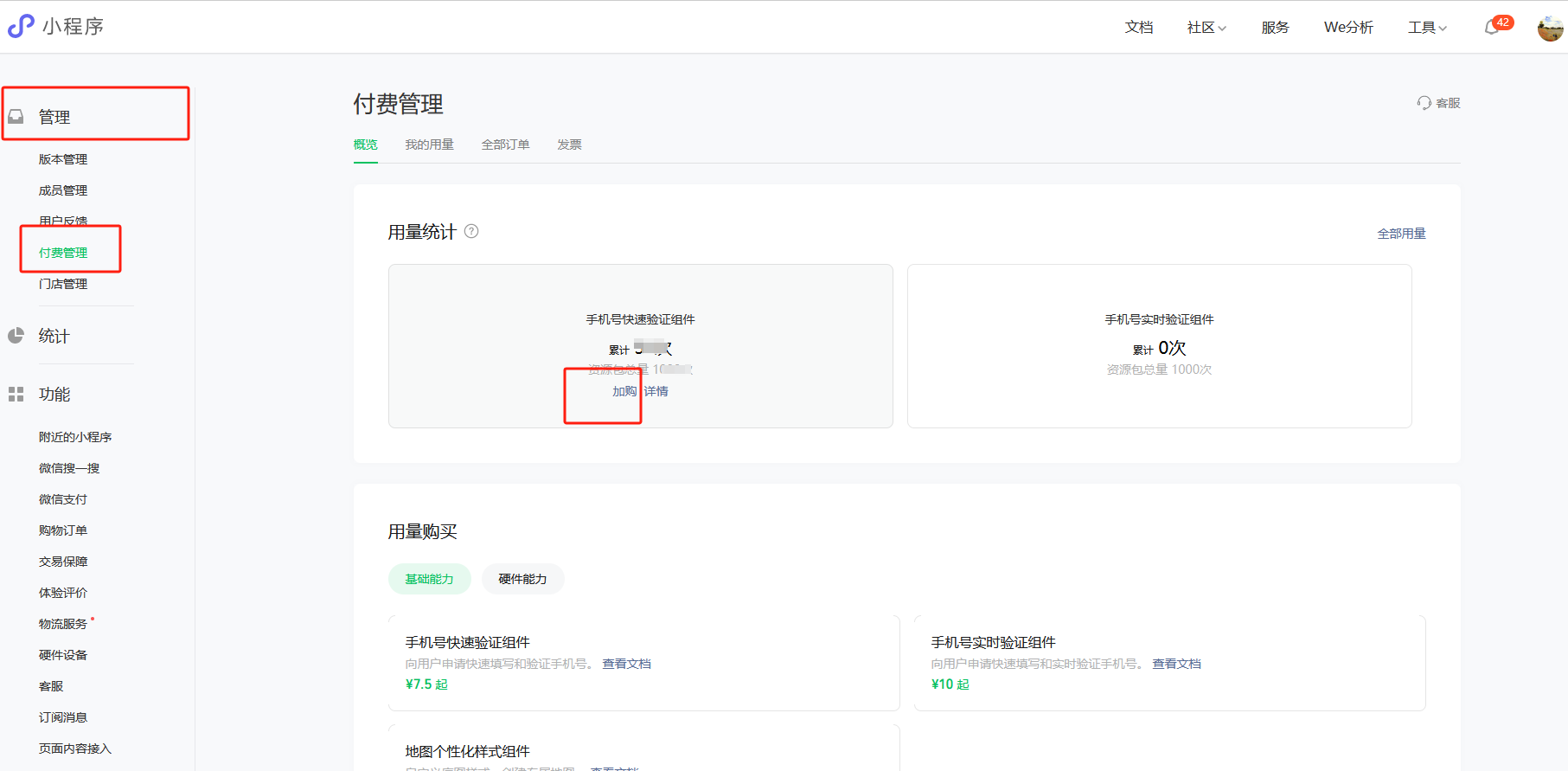Click 详情 in 手机号快速验证组件 card

pyautogui.click(x=656, y=391)
